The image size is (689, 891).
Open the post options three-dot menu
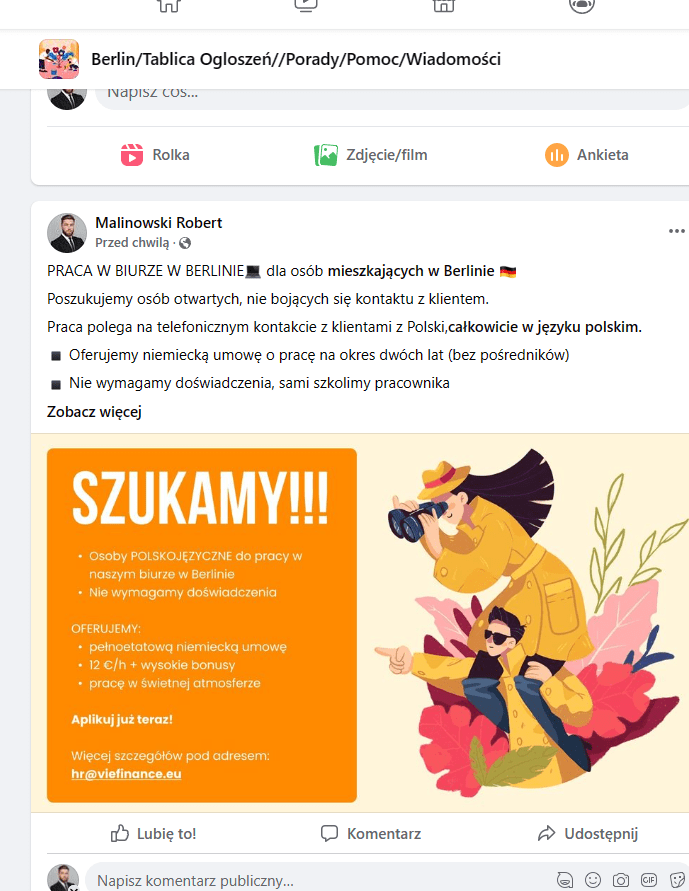coord(677,231)
